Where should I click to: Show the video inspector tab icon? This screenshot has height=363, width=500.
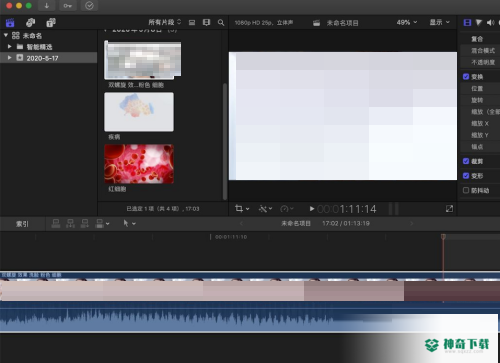pos(467,22)
